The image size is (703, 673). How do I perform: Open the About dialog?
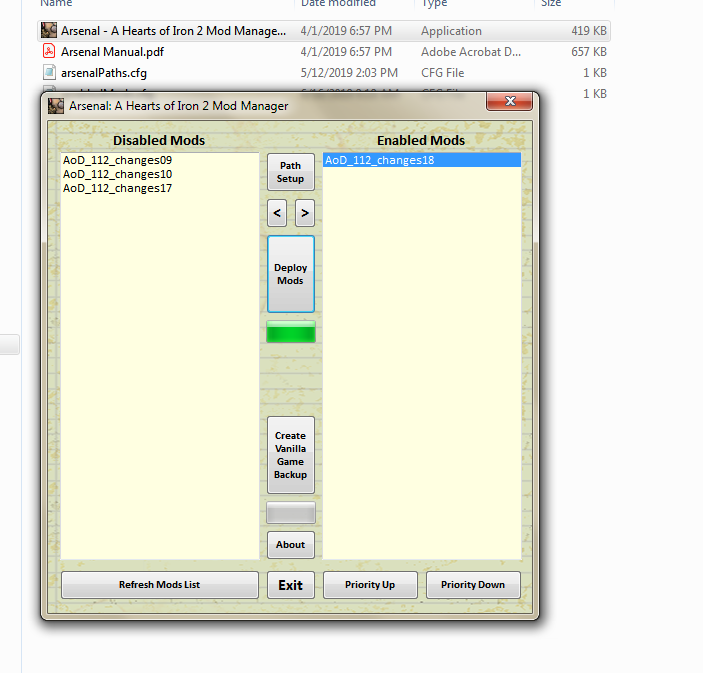point(291,545)
